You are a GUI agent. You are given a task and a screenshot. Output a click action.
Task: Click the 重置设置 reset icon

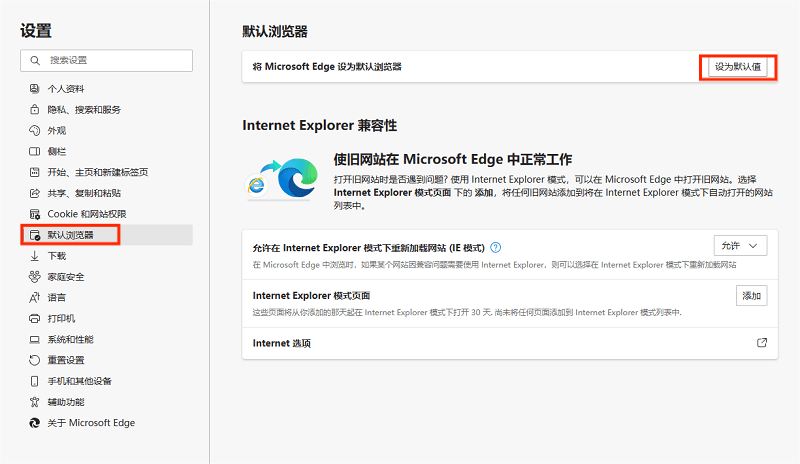(34, 360)
